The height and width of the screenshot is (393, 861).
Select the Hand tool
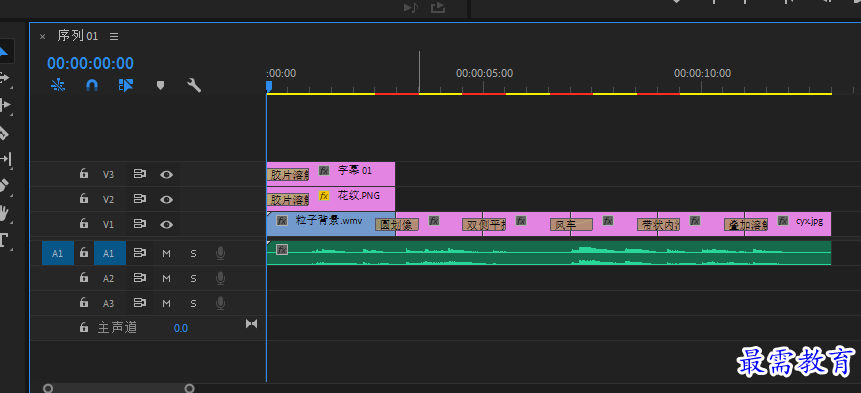(4, 212)
